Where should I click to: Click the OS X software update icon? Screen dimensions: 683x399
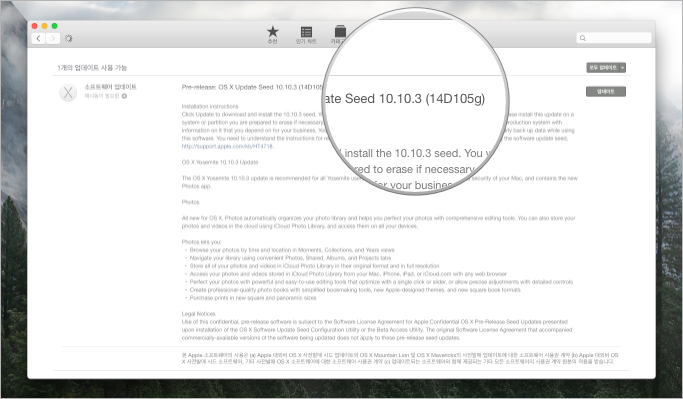pos(68,92)
